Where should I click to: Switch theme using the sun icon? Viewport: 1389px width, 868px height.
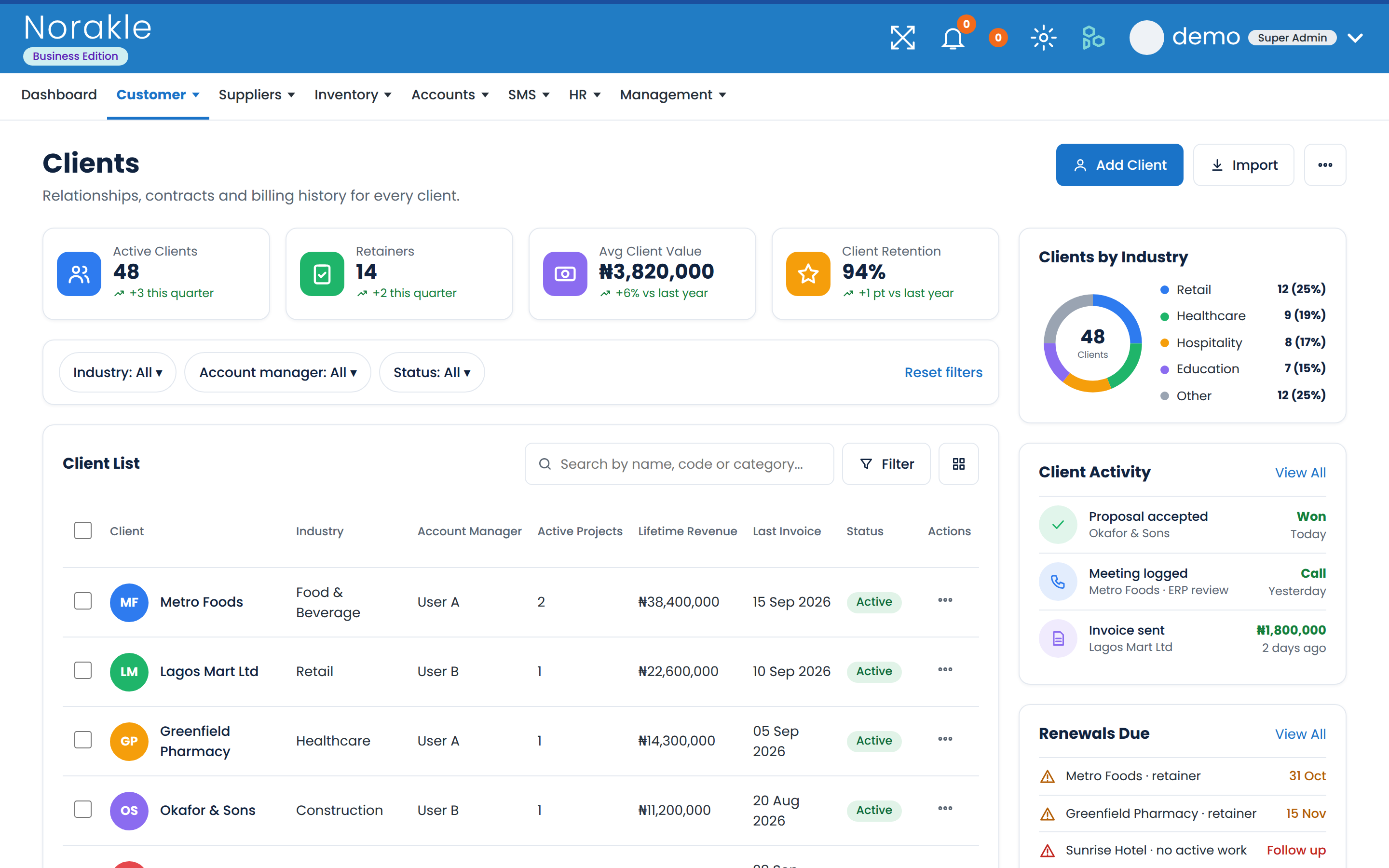coord(1044,38)
